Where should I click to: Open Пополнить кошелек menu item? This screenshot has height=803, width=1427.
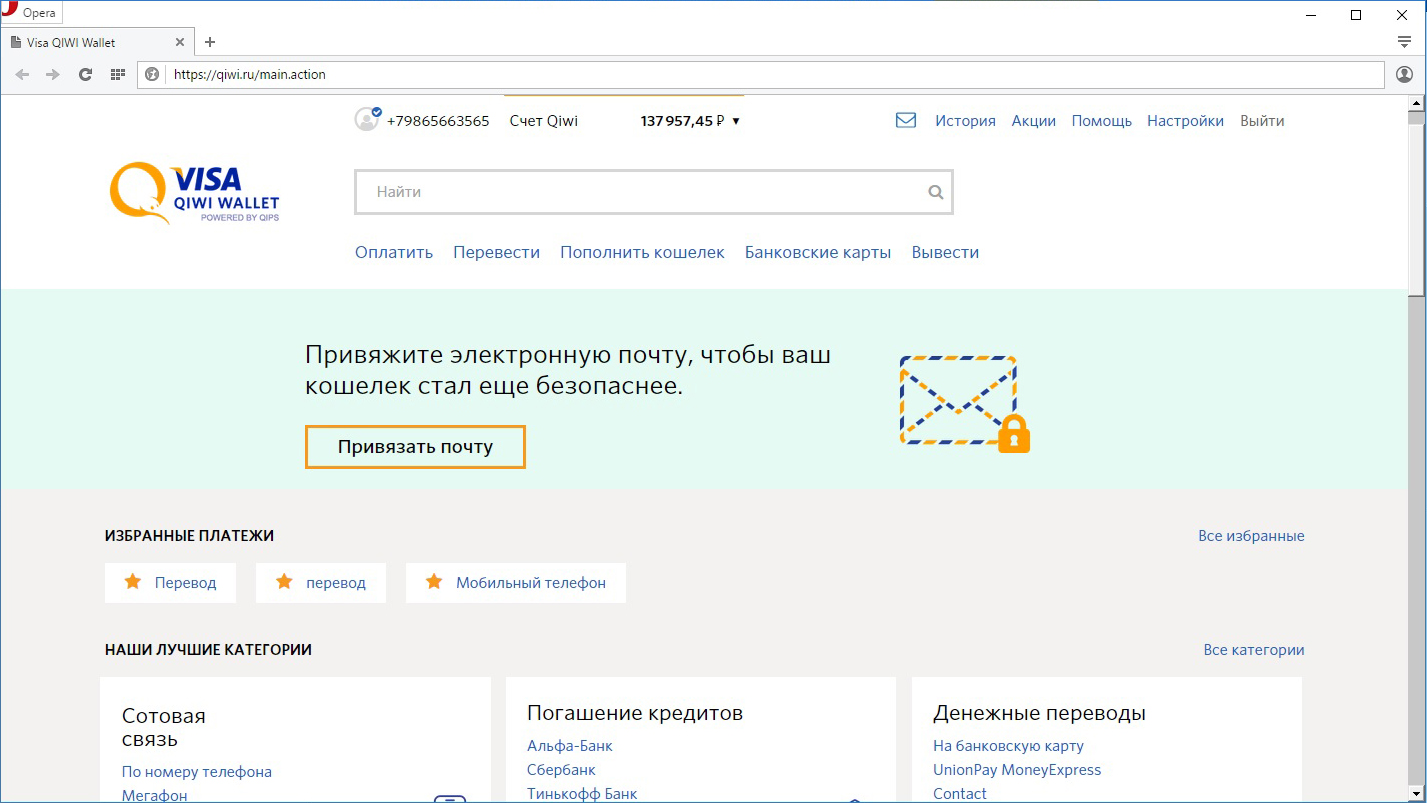(x=642, y=252)
